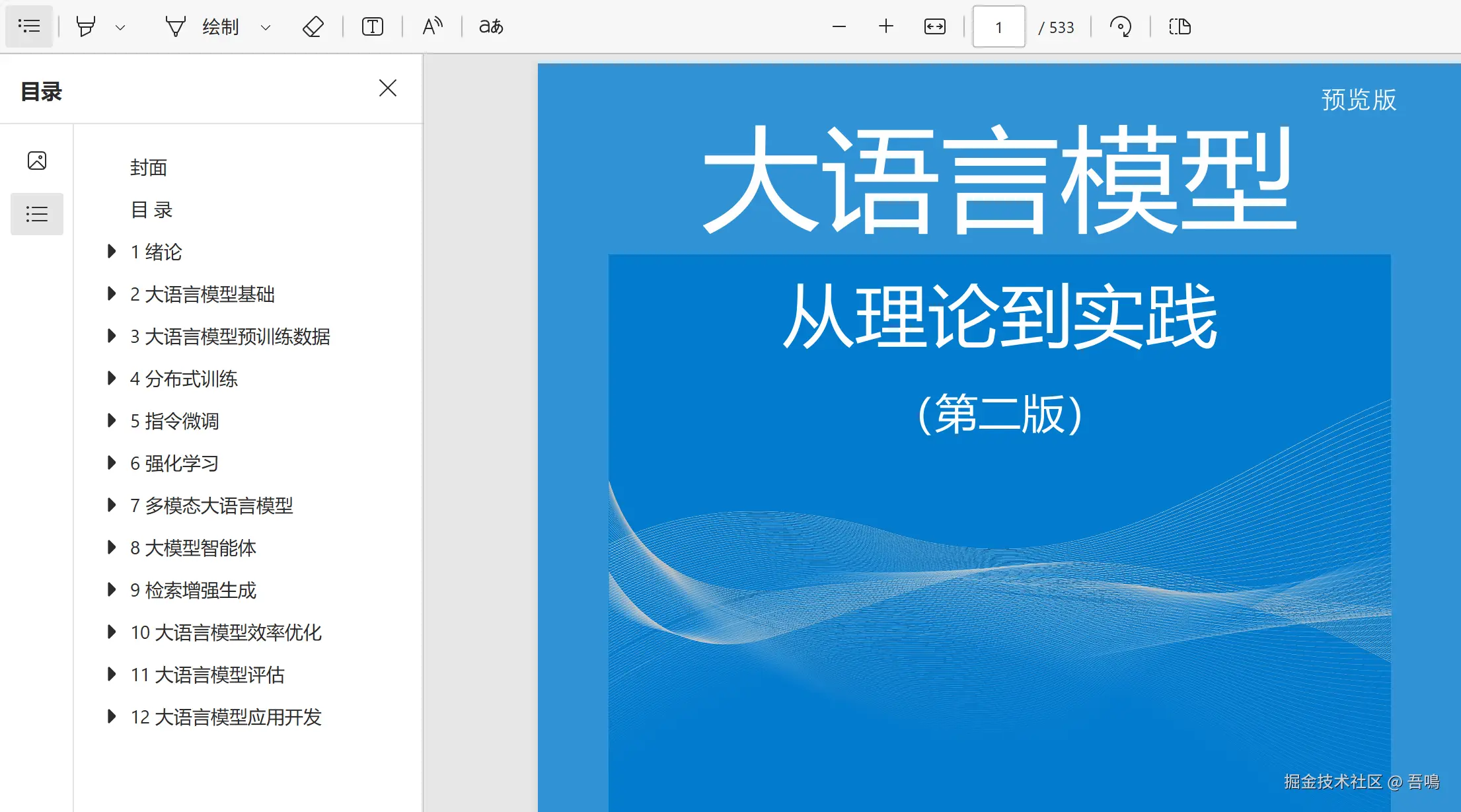Click the page number input field
Viewport: 1461px width, 812px height.
tap(998, 27)
